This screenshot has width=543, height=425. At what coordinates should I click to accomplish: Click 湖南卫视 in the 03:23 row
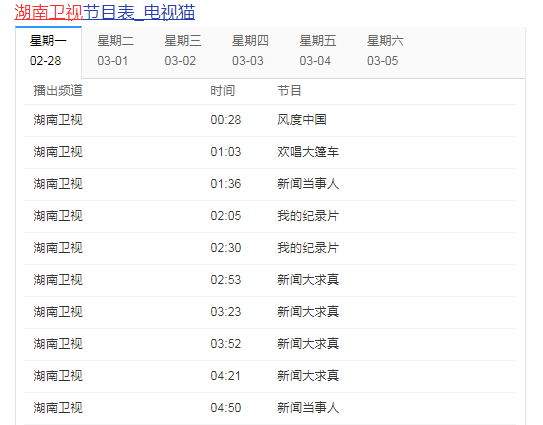[58, 312]
